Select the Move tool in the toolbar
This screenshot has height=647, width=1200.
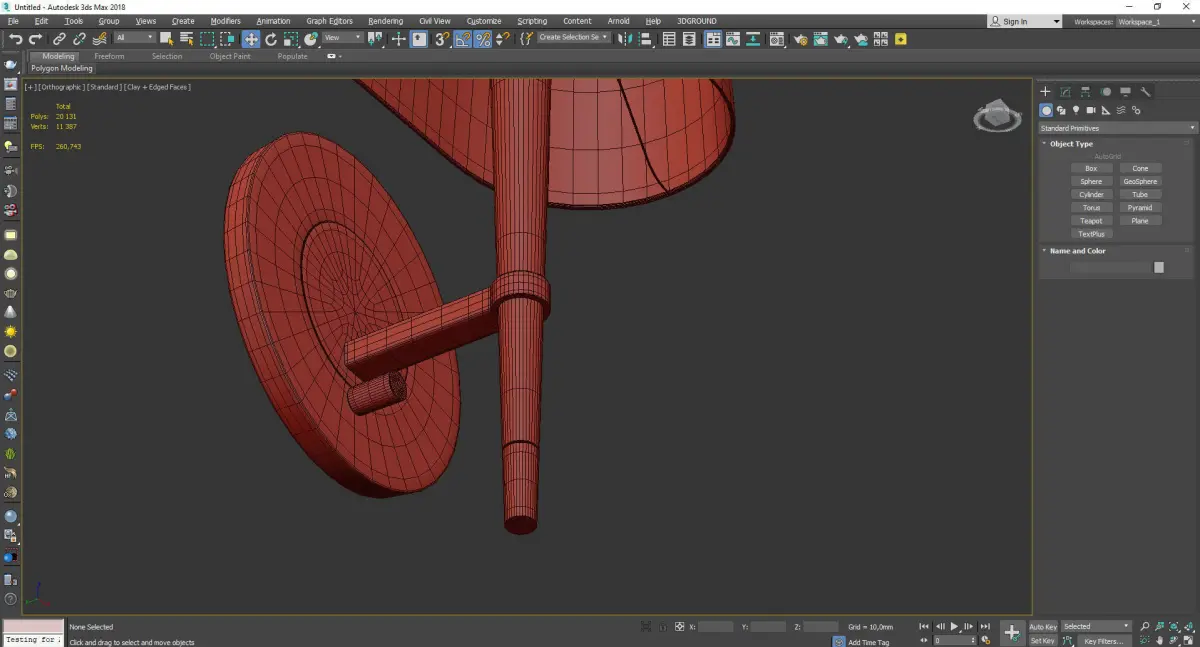[250, 39]
